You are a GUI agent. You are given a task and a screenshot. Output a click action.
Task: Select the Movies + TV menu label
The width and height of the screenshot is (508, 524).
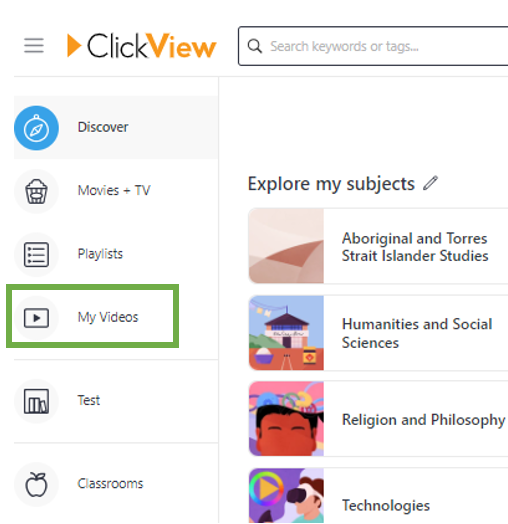coord(114,190)
